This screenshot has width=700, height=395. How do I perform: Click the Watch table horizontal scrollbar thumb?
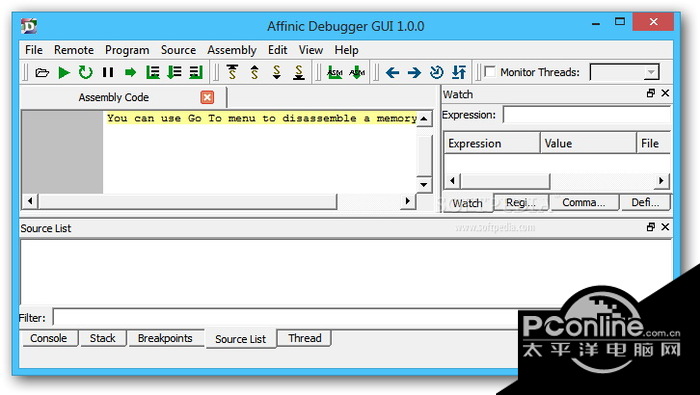pos(505,181)
